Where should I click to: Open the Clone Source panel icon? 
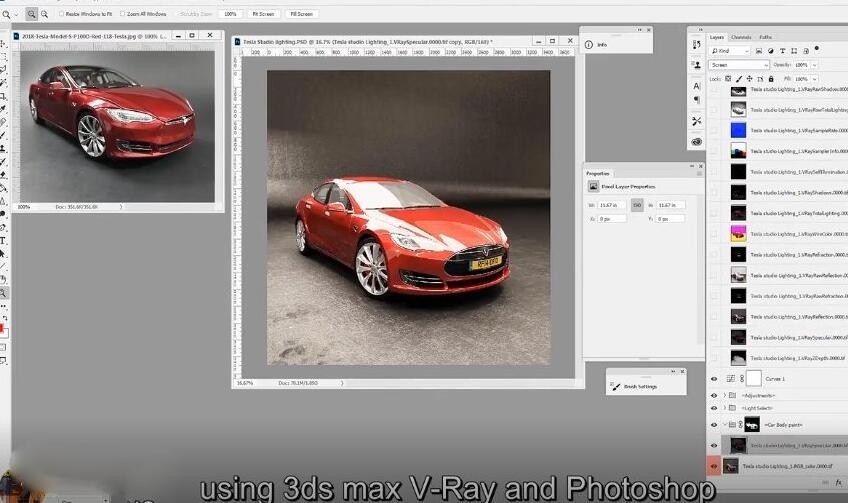point(697,64)
